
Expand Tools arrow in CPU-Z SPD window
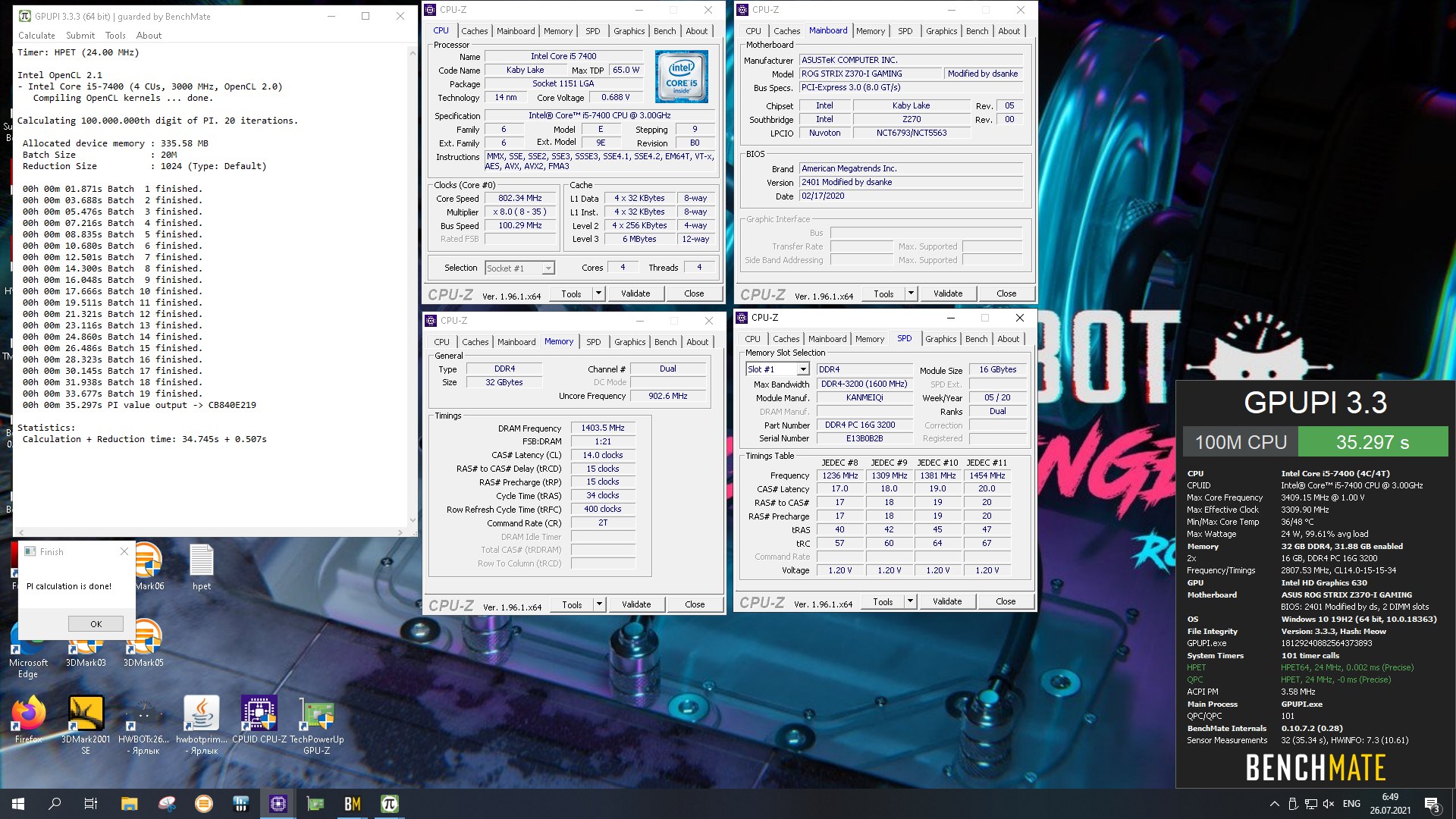(910, 601)
